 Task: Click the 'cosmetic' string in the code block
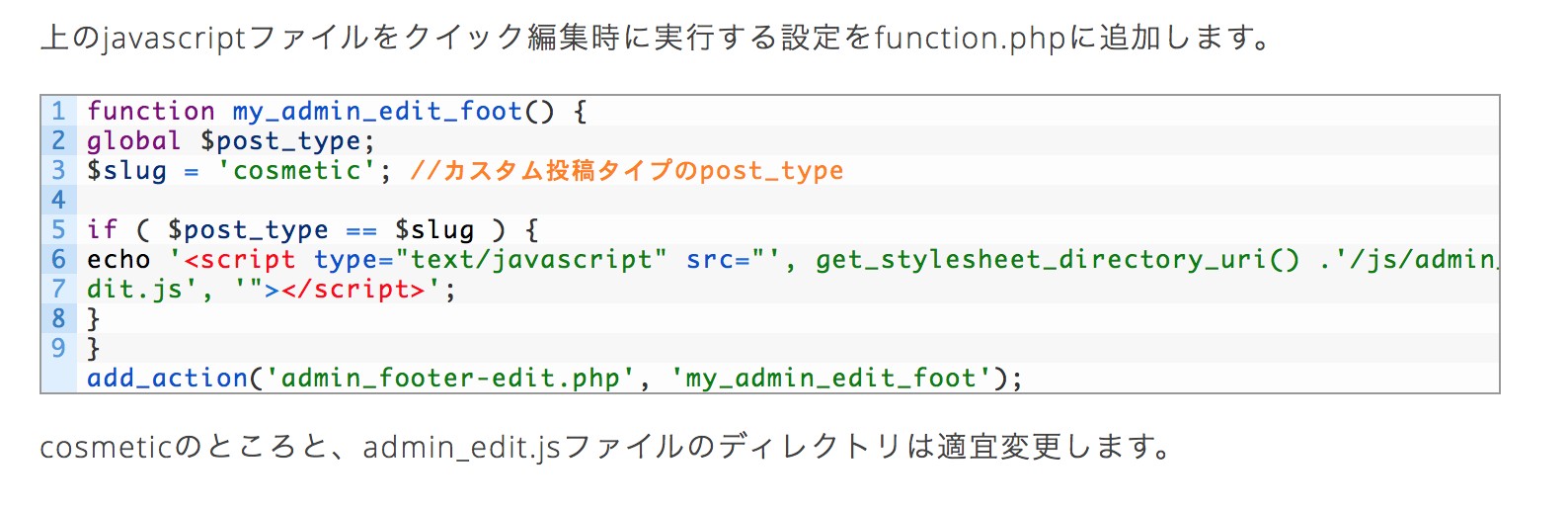point(296,170)
